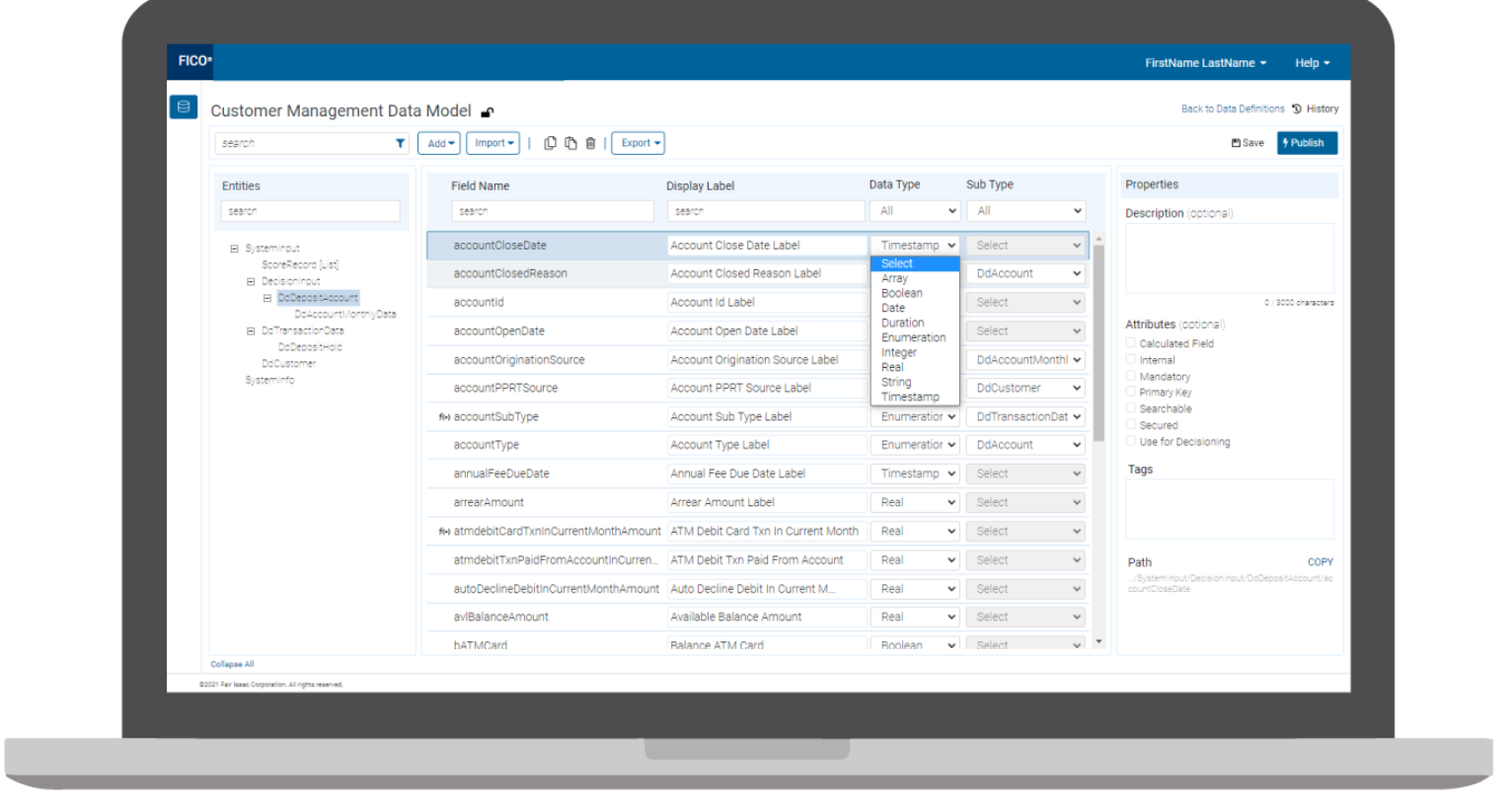Click the Field Name search input

553,211
